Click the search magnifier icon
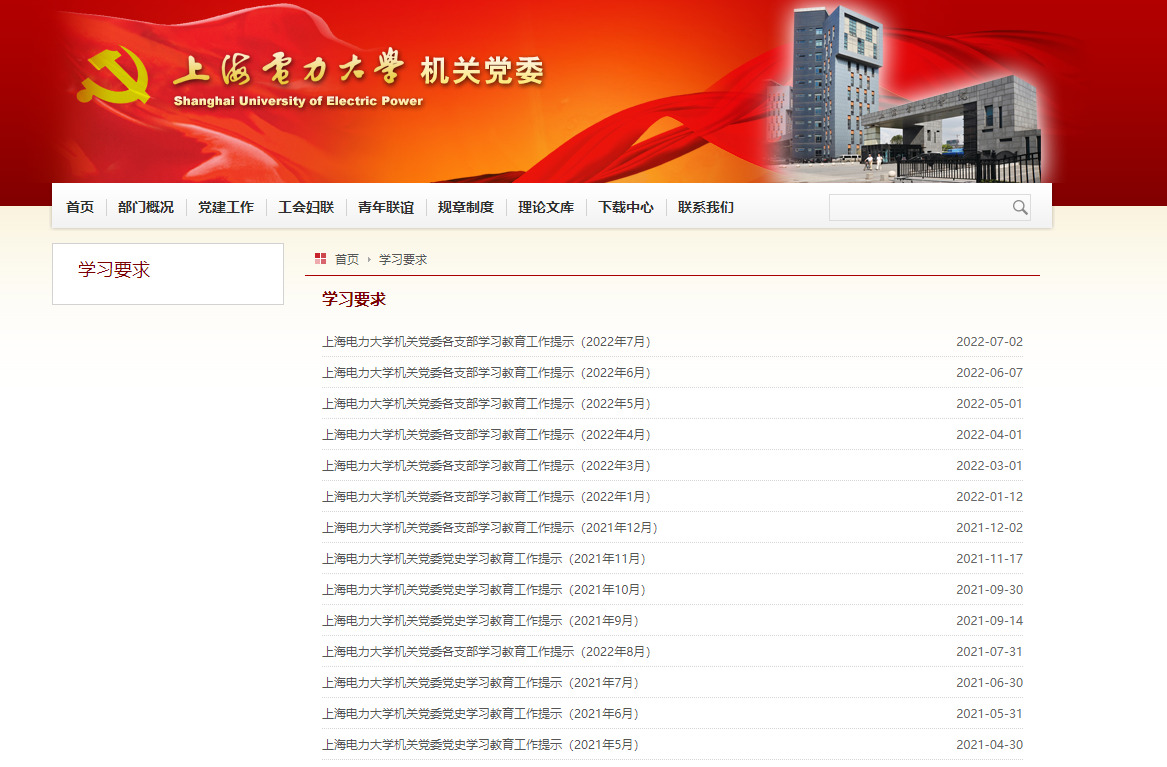Image resolution: width=1167 pixels, height=767 pixels. tap(1020, 208)
